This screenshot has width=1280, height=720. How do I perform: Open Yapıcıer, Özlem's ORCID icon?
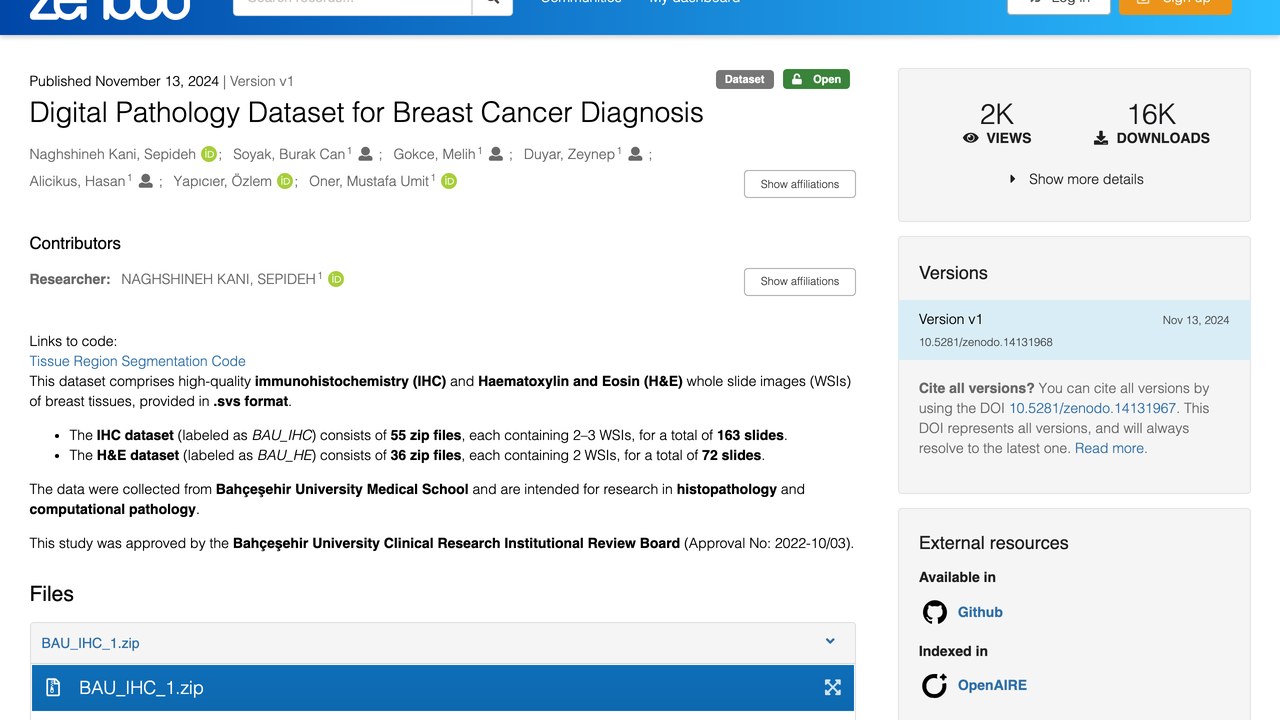[x=285, y=181]
